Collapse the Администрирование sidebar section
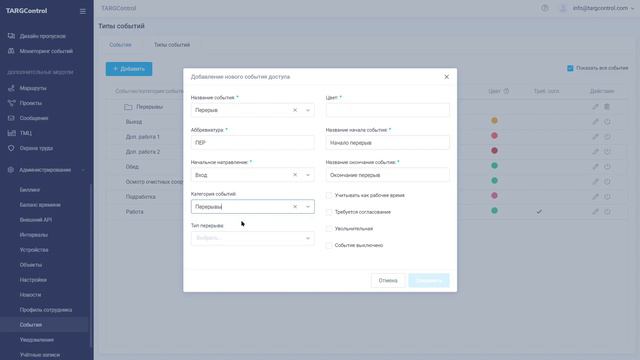The width and height of the screenshot is (640, 360). point(83,170)
